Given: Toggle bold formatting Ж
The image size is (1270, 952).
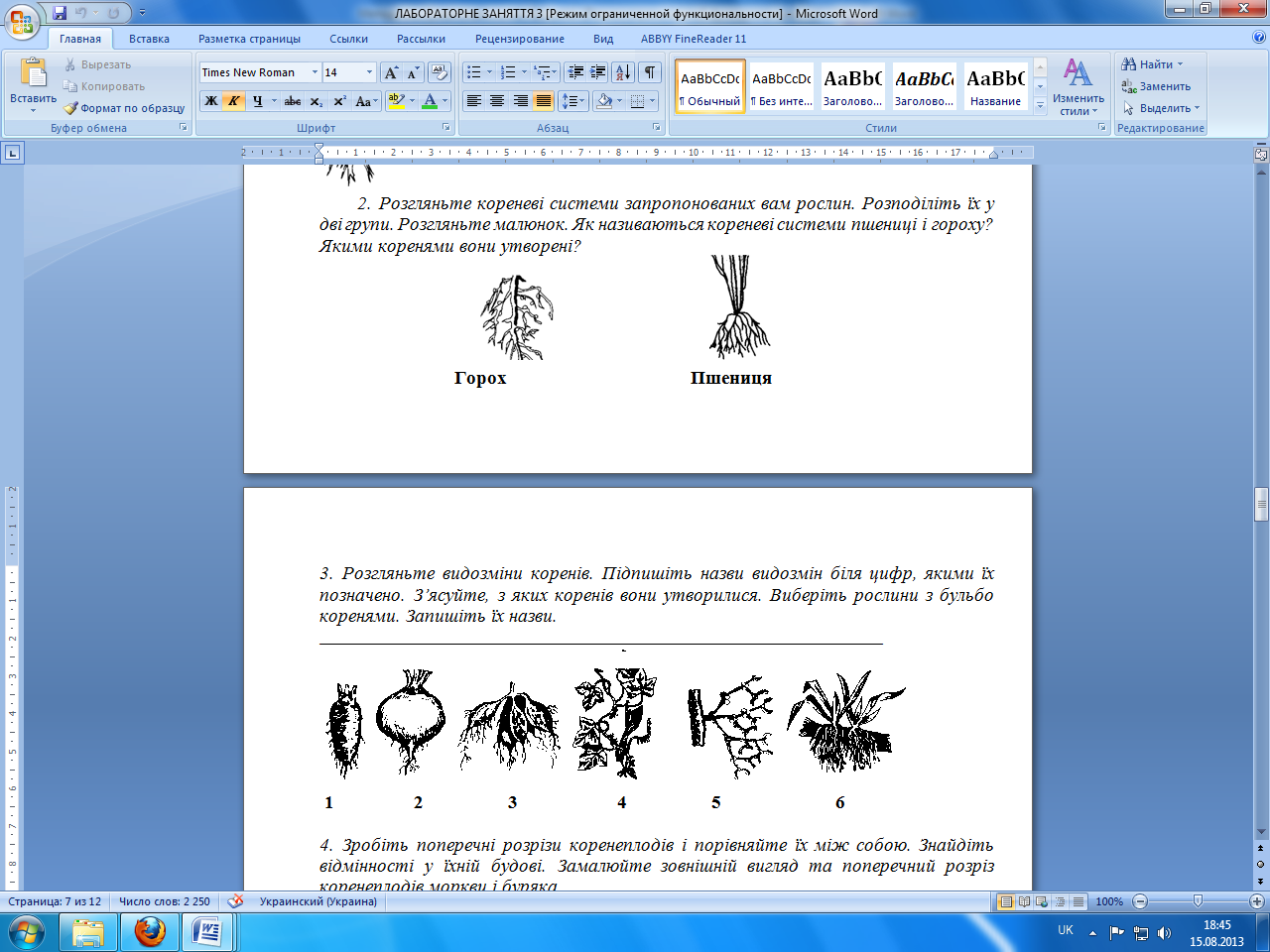Looking at the screenshot, I should (211, 101).
